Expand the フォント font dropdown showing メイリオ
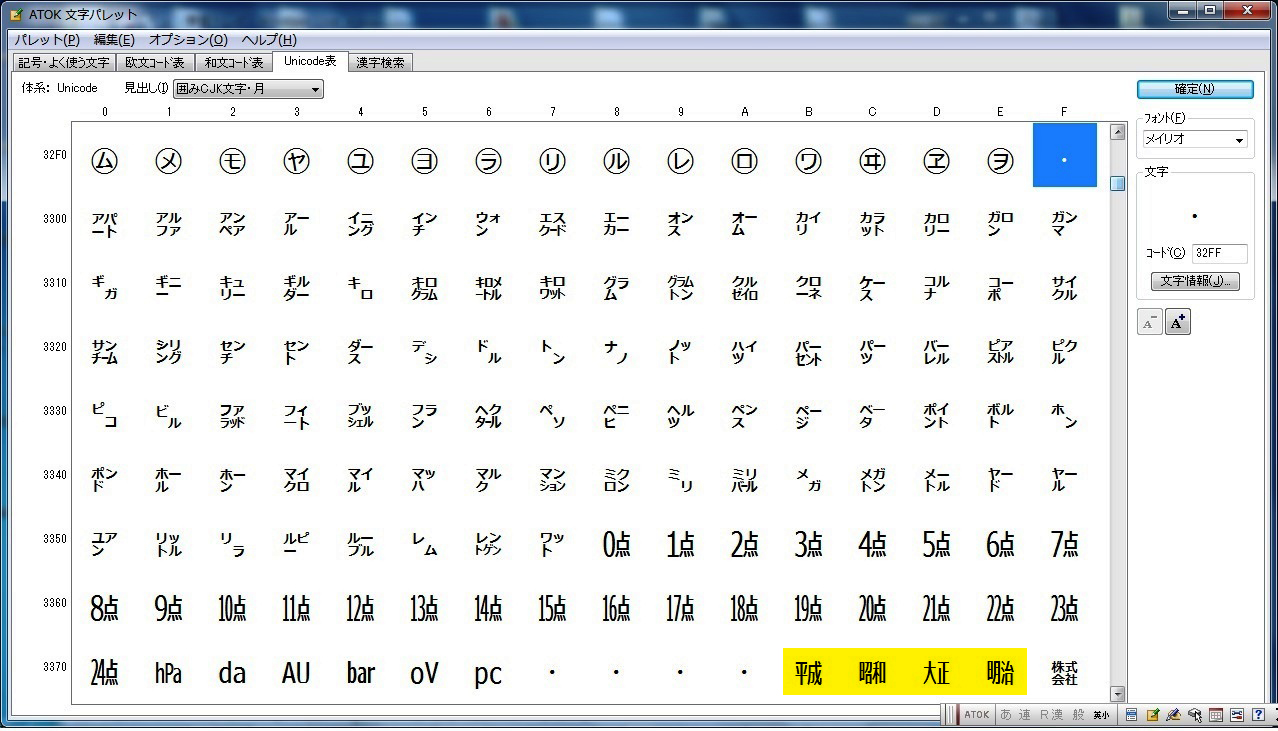 click(x=1195, y=140)
